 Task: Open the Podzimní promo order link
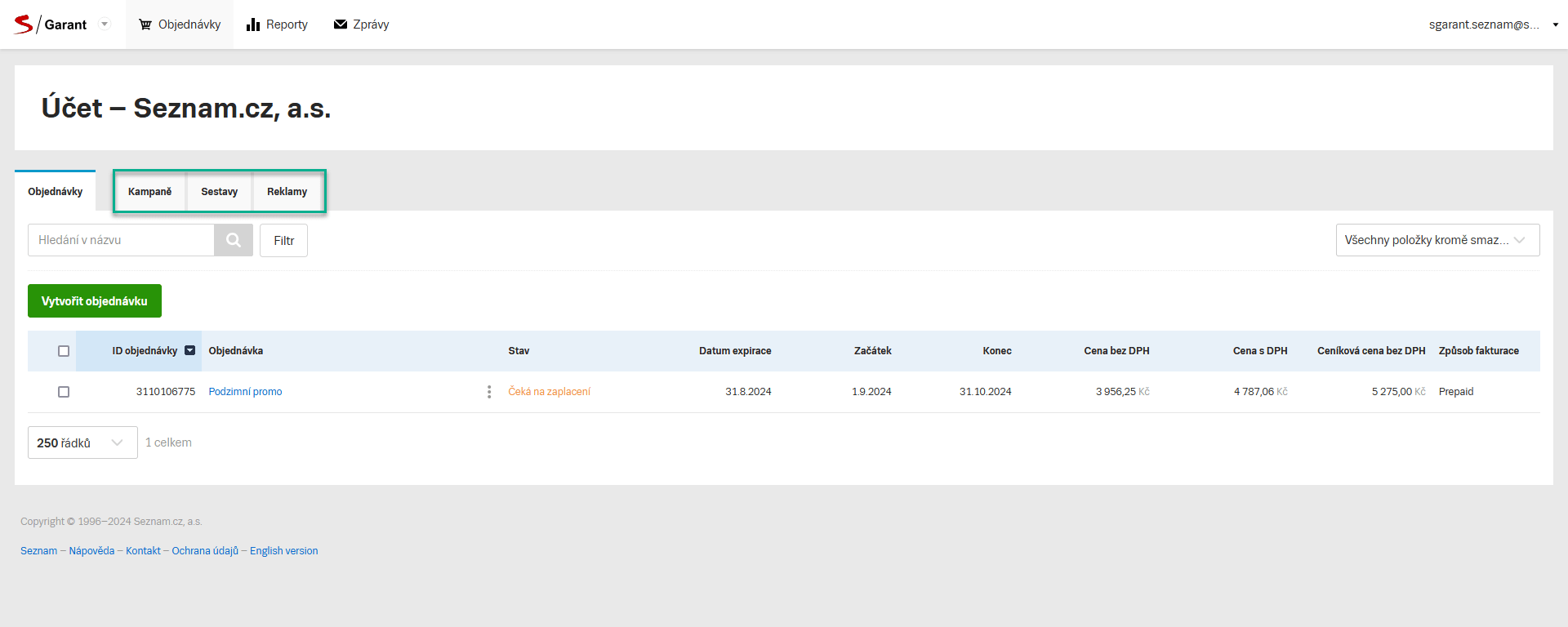(x=245, y=392)
